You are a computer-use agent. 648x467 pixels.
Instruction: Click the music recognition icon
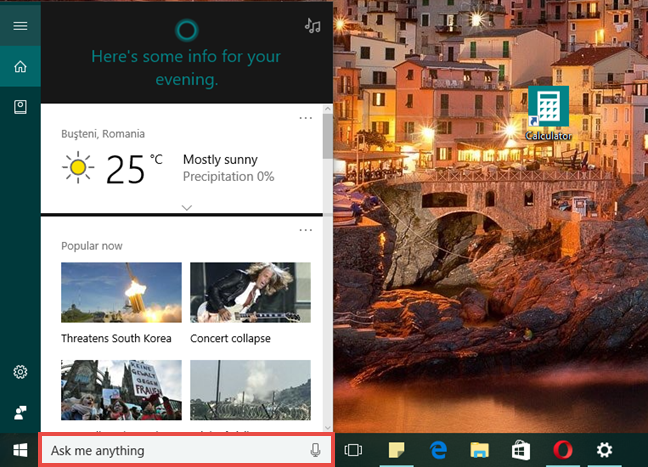pyautogui.click(x=313, y=26)
